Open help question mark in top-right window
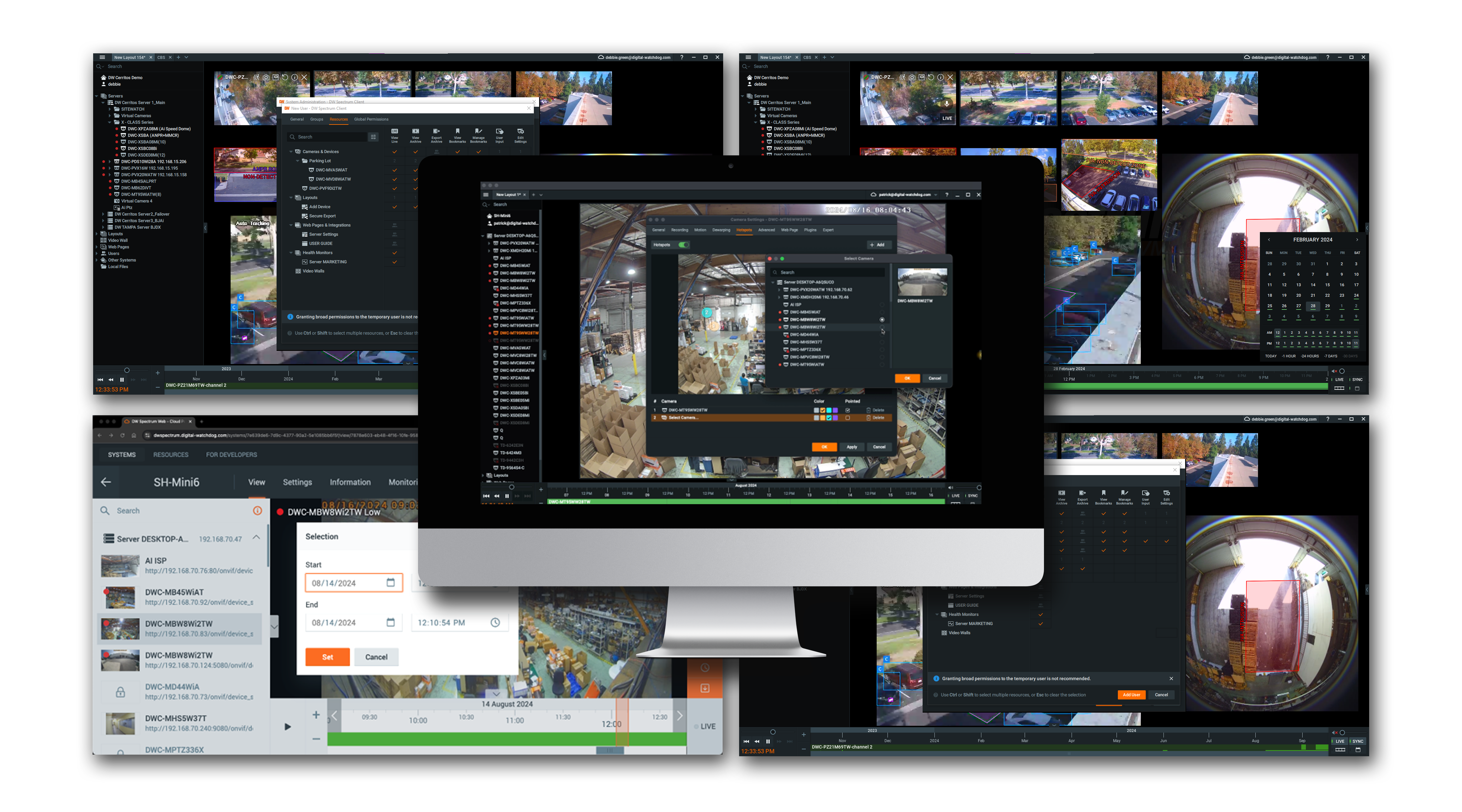This screenshot has width=1462, height=812. pyautogui.click(x=1327, y=57)
